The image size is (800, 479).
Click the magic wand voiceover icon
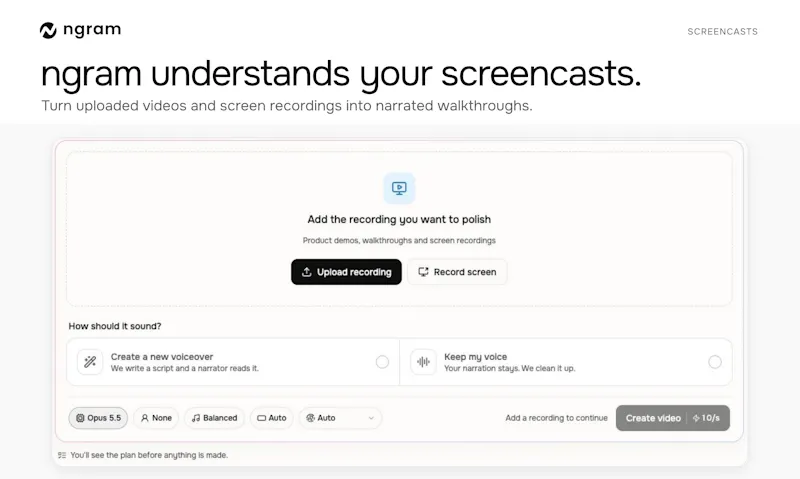click(90, 362)
